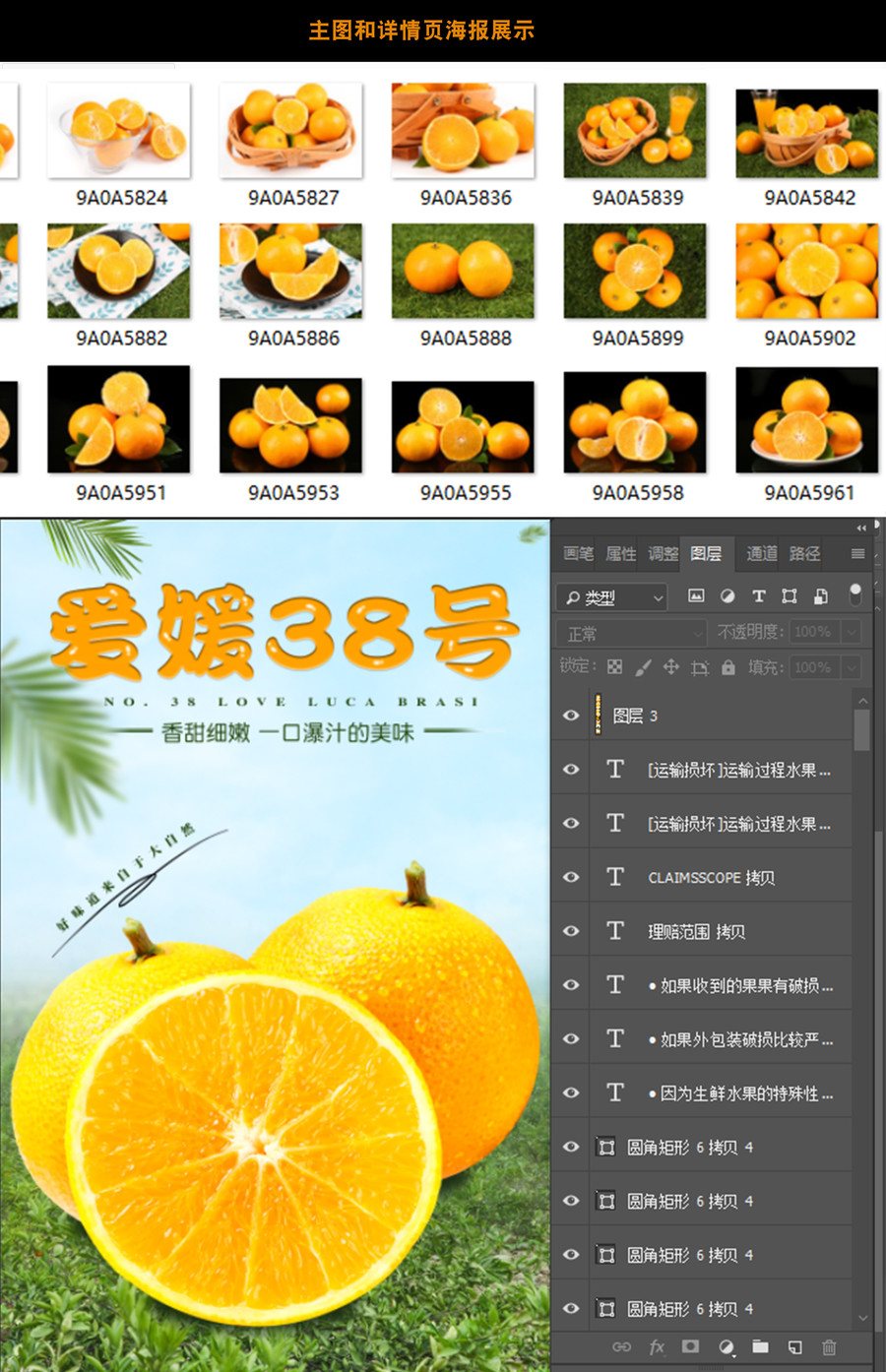Link layers via chain icon
The width and height of the screenshot is (886, 1372).
click(622, 1346)
